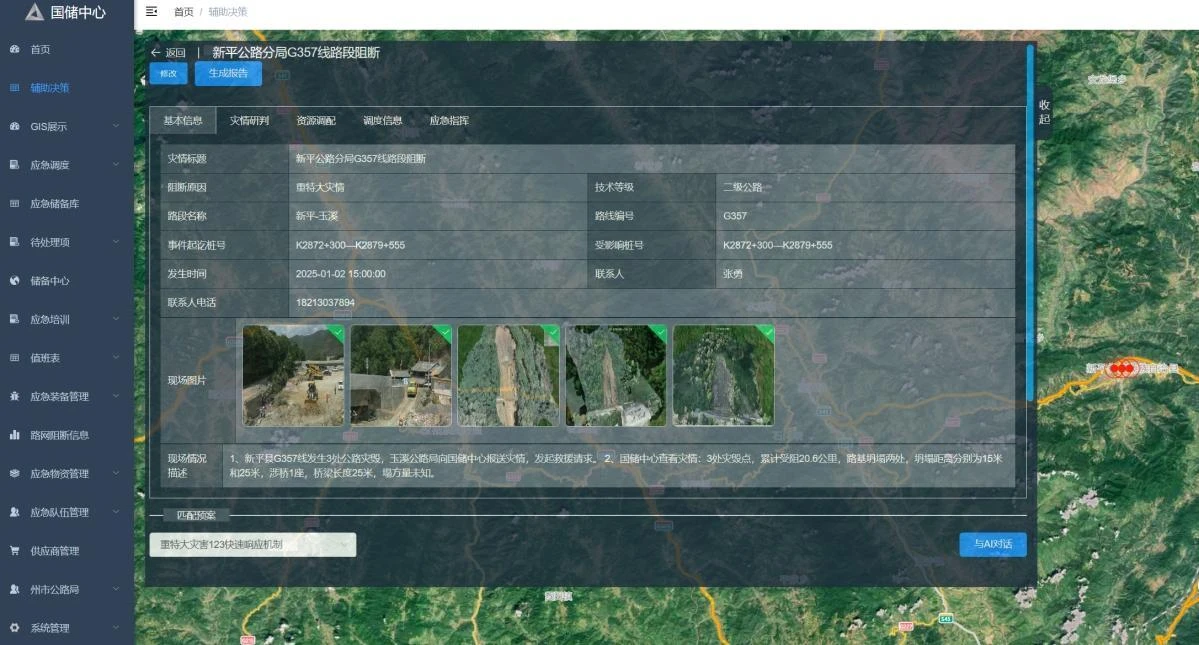Viewport: 1199px width, 645px height.
Task: Toggle the sidebar collapse hamburger icon
Action: (x=151, y=11)
